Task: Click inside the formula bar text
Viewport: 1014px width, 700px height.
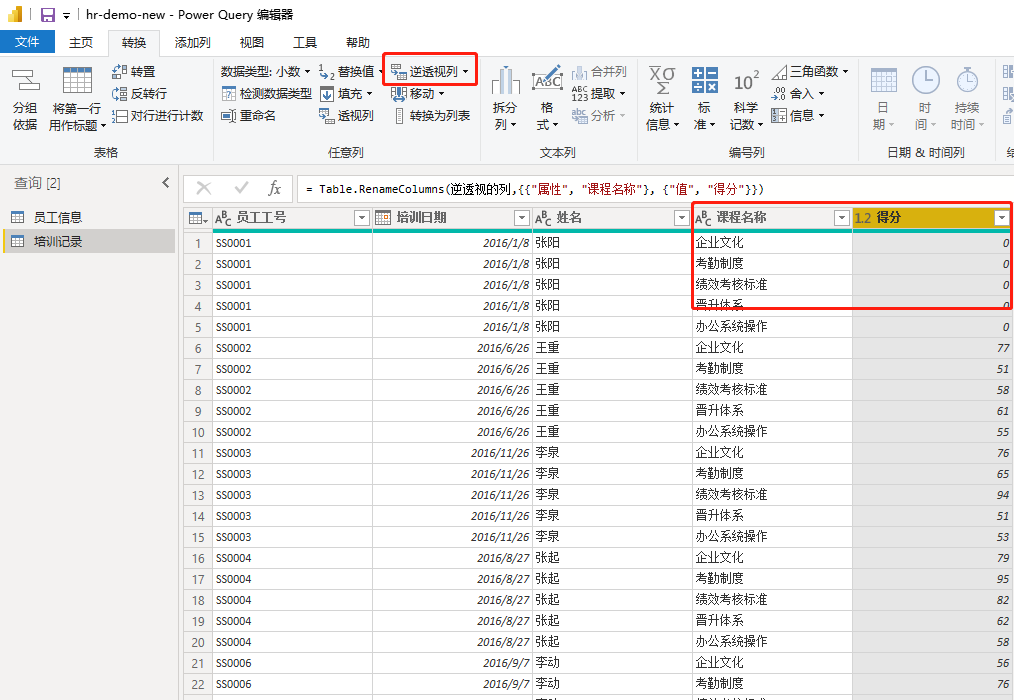Action: coord(600,189)
